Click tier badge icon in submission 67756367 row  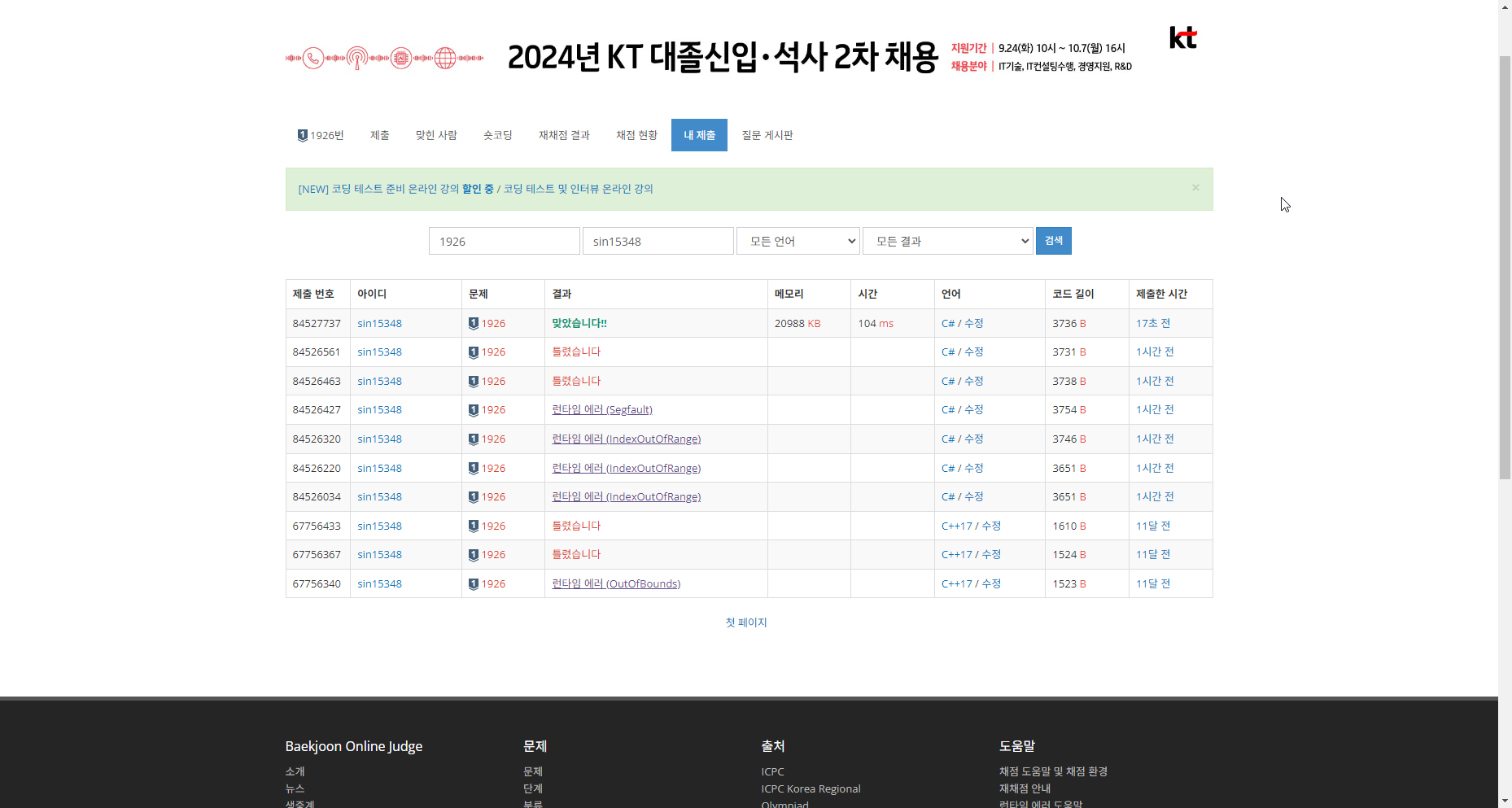[x=474, y=555]
